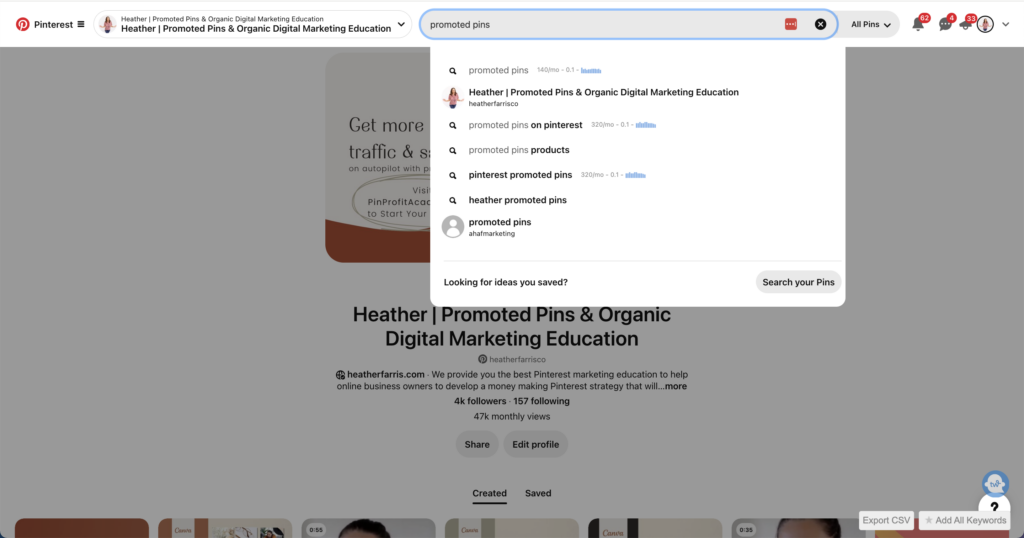Click the trend chart beside promoted pins on pinterest

(646, 125)
